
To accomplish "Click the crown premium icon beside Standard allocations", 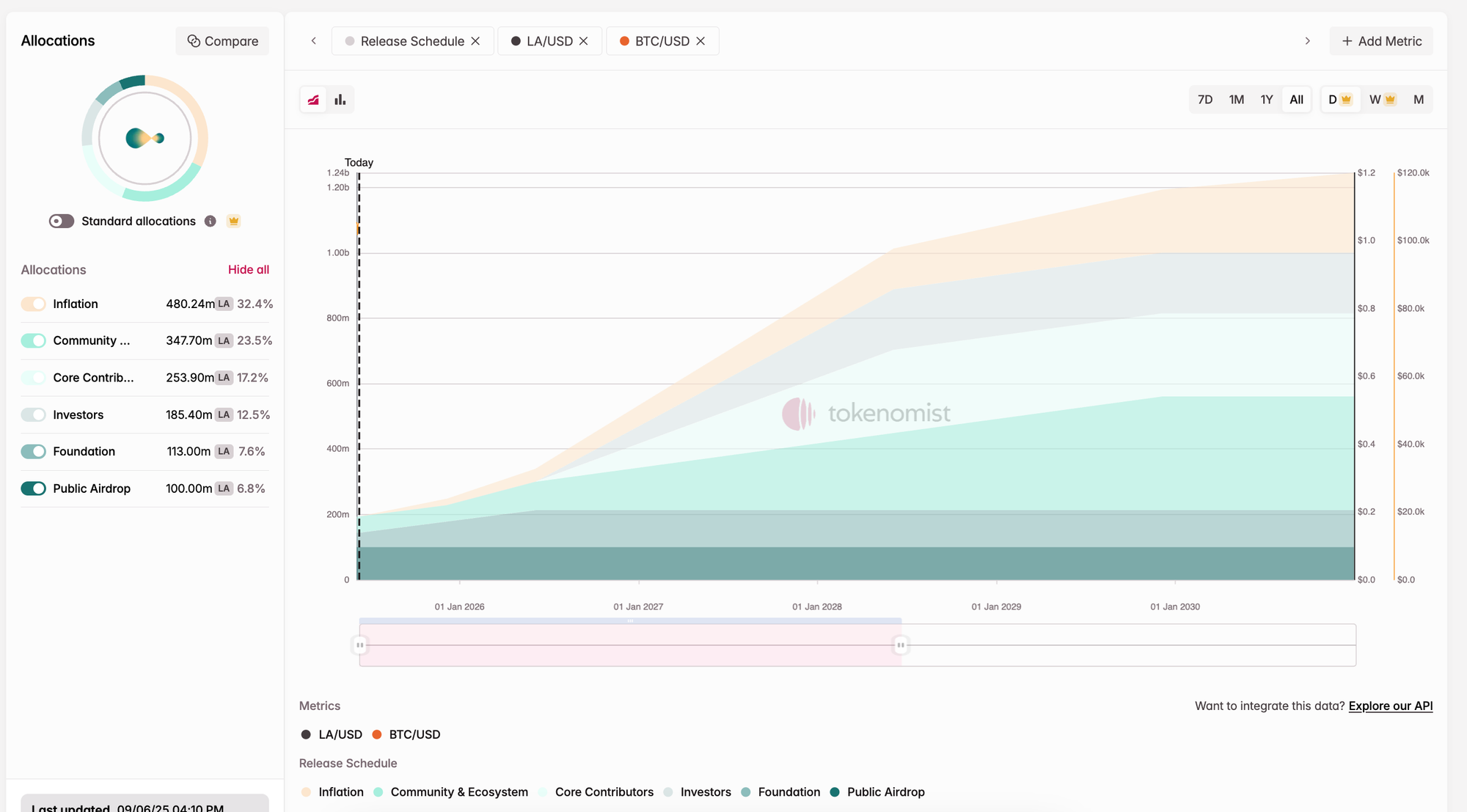I will (233, 222).
